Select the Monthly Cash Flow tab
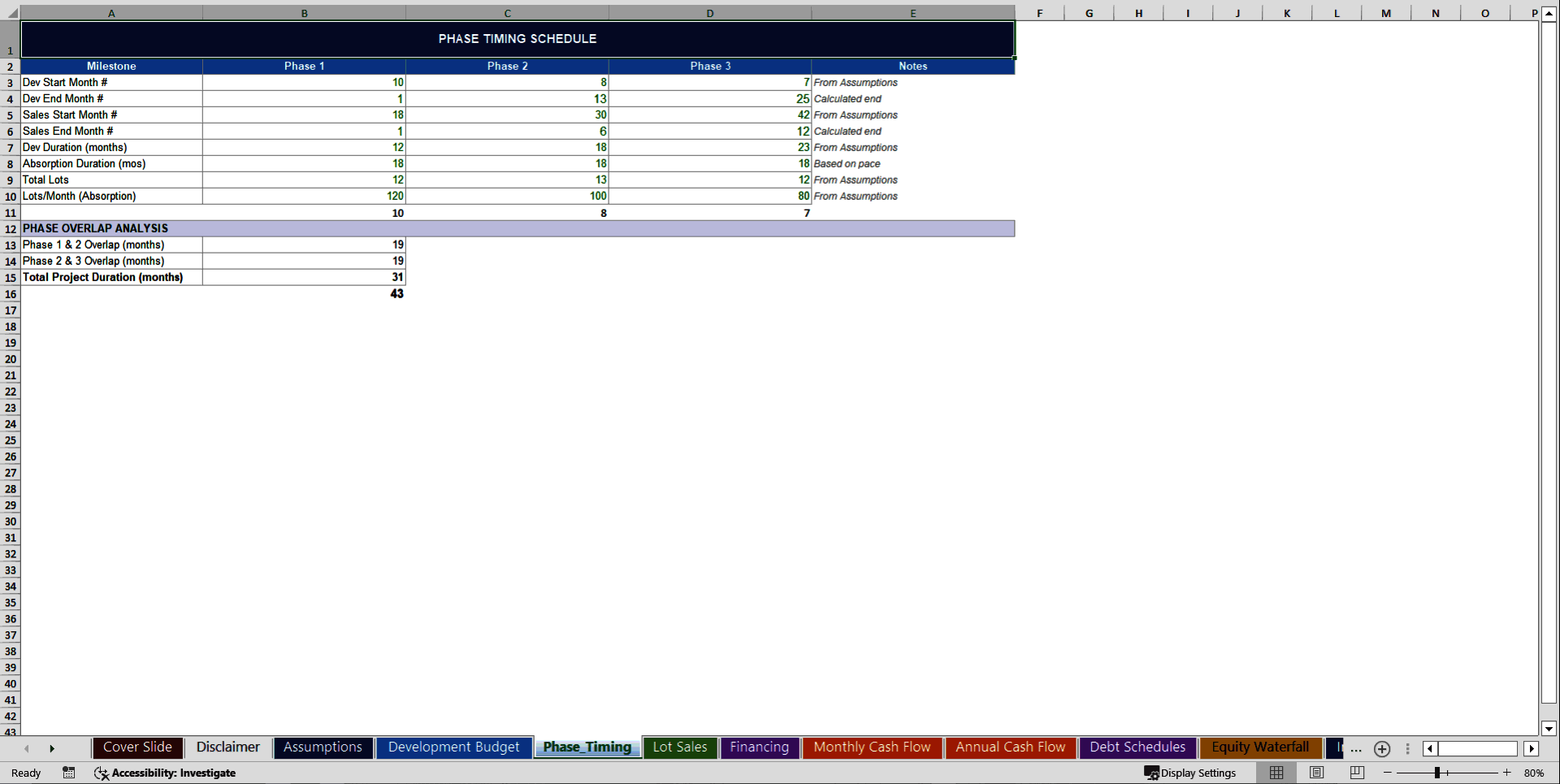 871,747
